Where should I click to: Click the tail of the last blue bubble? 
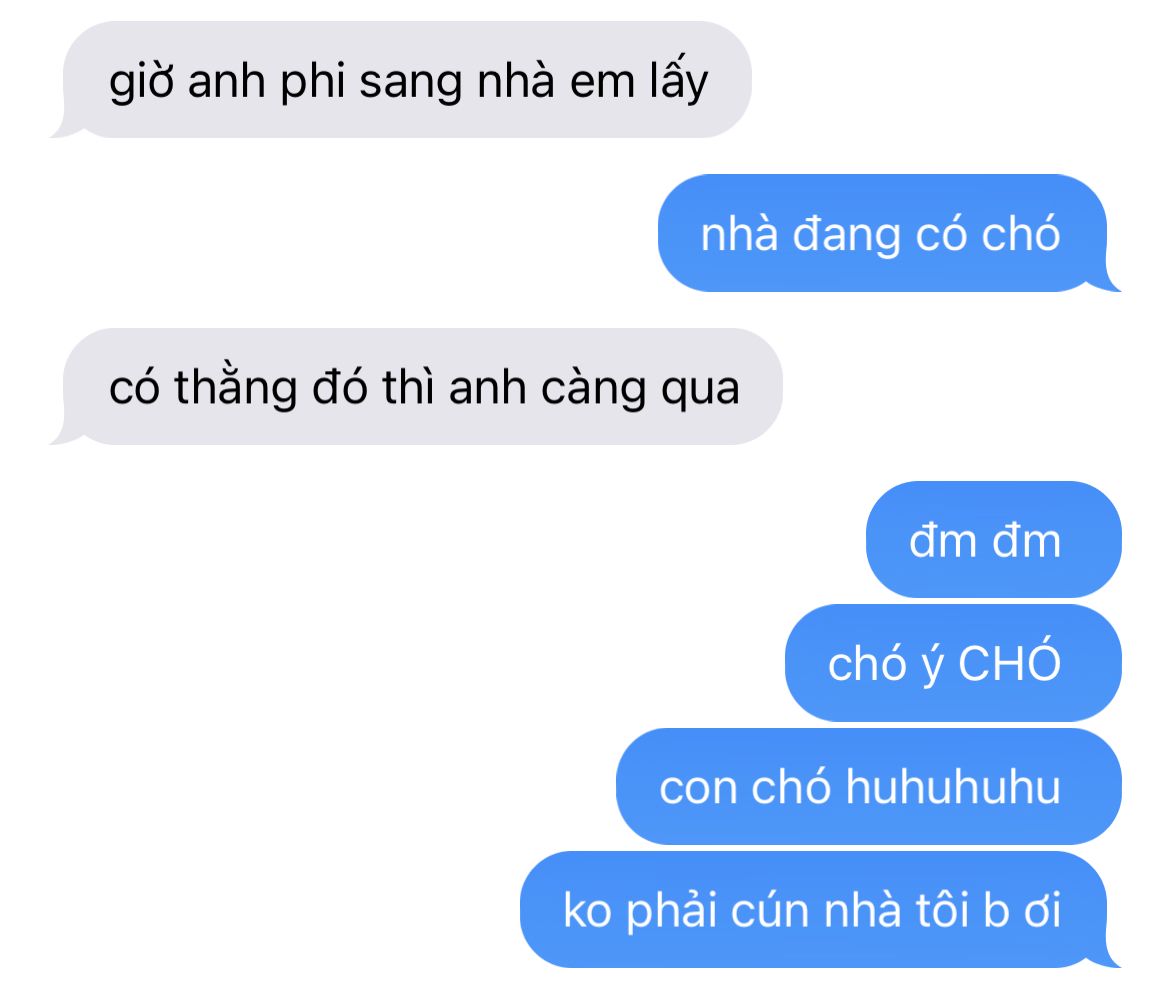click(1107, 959)
